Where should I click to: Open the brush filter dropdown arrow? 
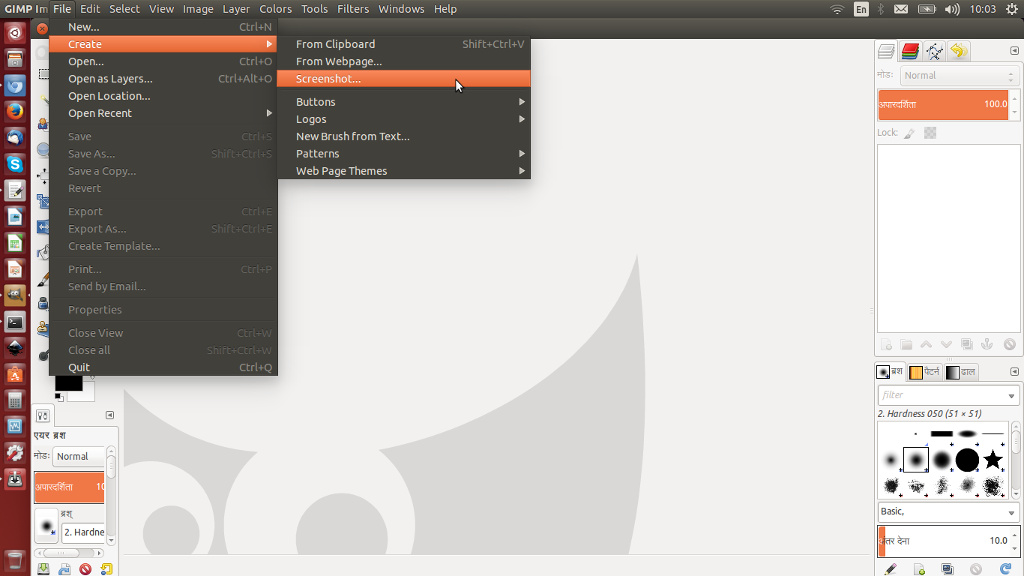tap(1011, 396)
